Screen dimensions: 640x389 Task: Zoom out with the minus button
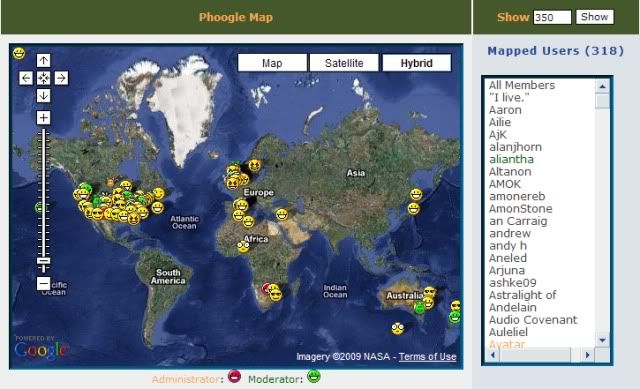click(44, 283)
